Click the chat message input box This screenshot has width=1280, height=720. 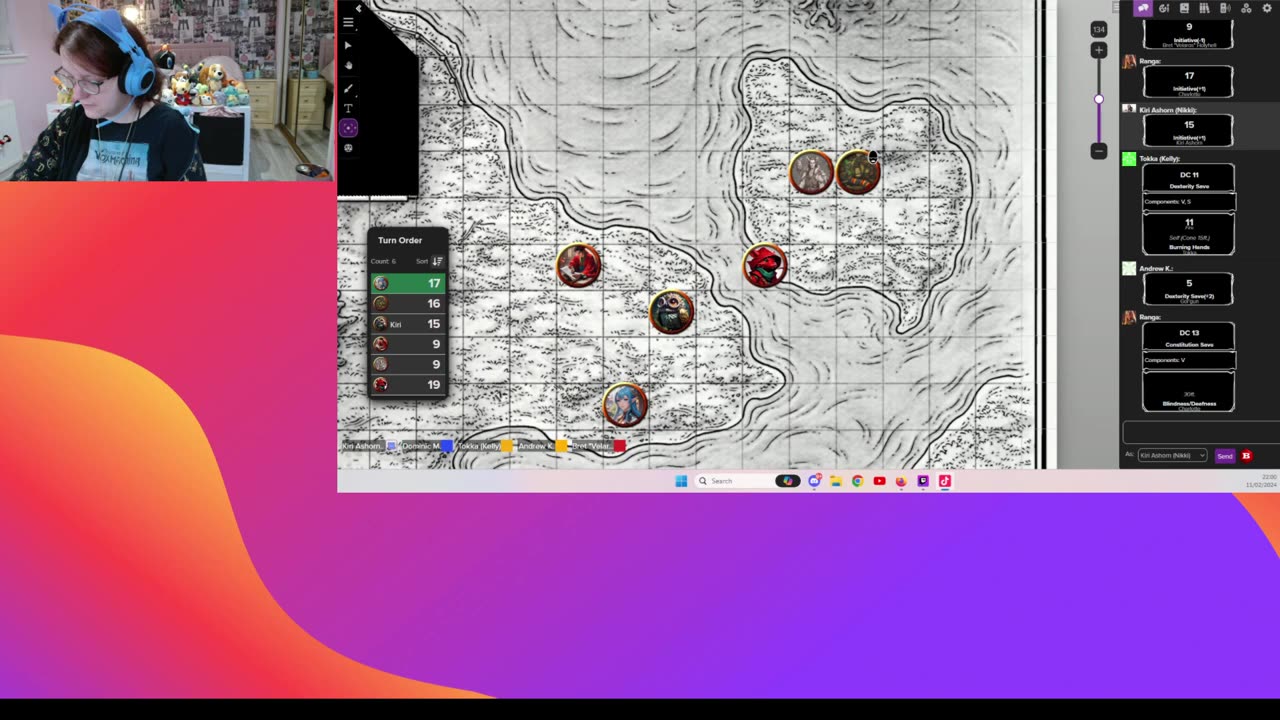click(x=1200, y=432)
